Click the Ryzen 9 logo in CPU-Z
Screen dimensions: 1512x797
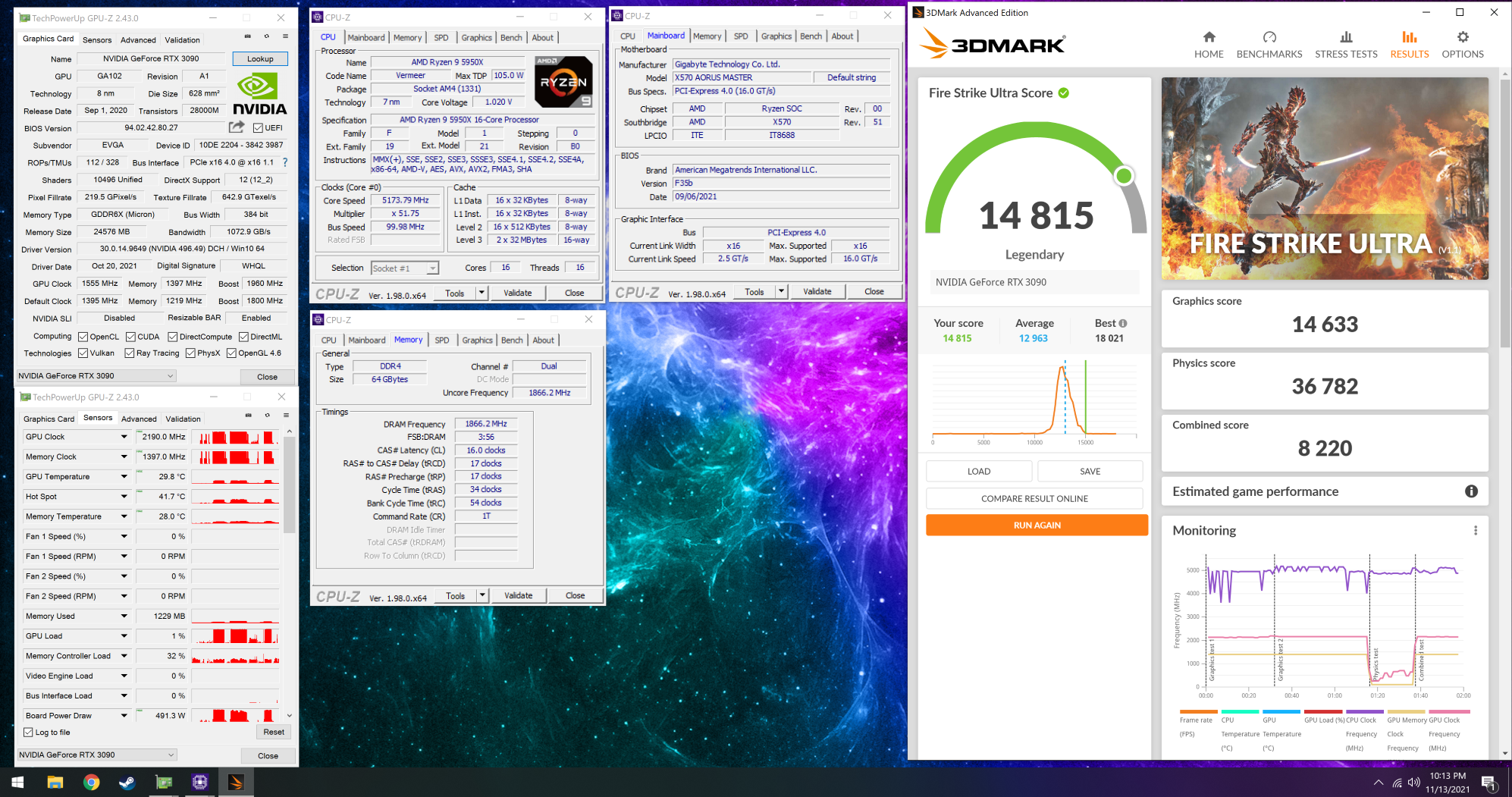[563, 81]
